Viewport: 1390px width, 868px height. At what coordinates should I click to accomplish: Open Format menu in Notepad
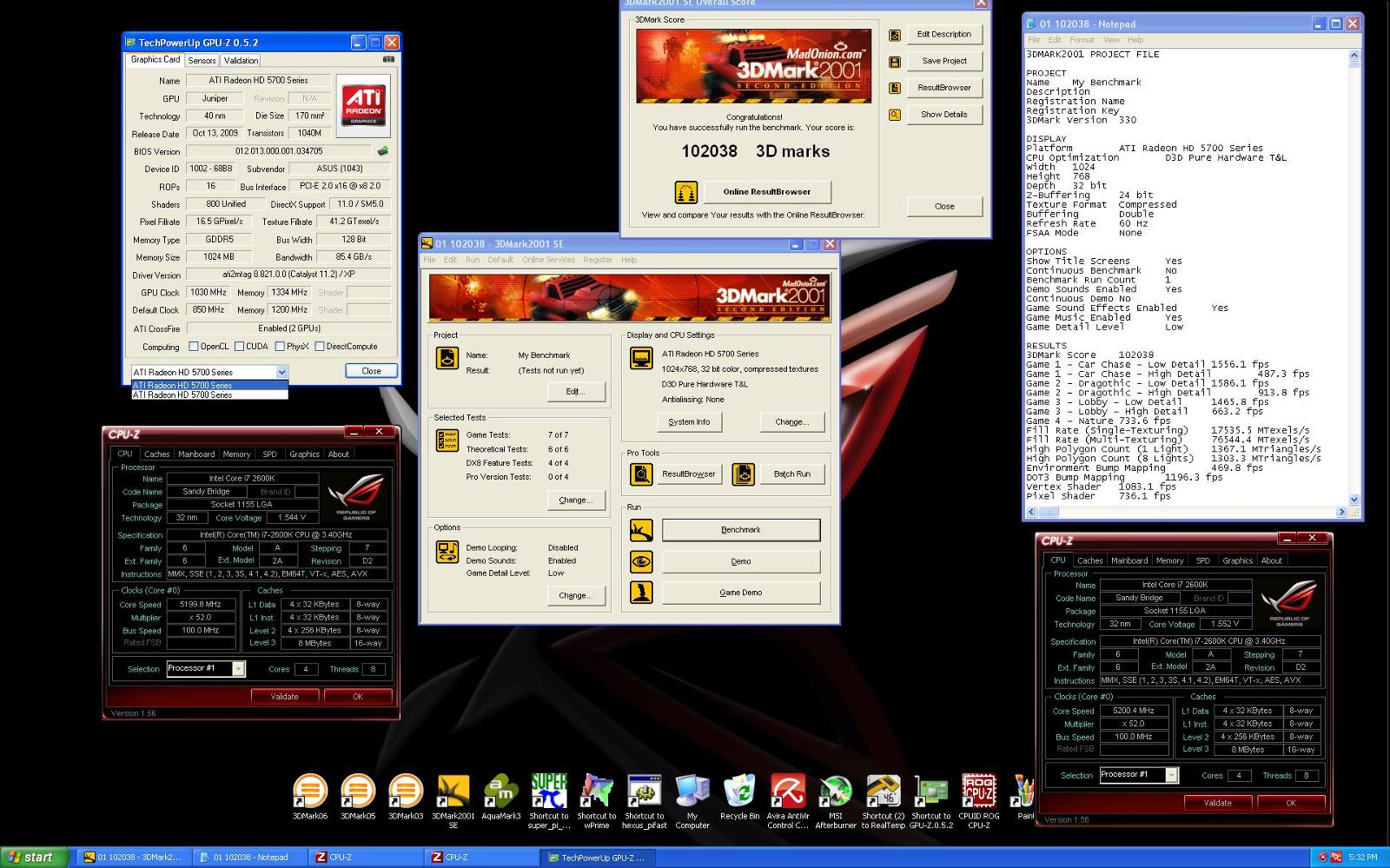click(1082, 40)
